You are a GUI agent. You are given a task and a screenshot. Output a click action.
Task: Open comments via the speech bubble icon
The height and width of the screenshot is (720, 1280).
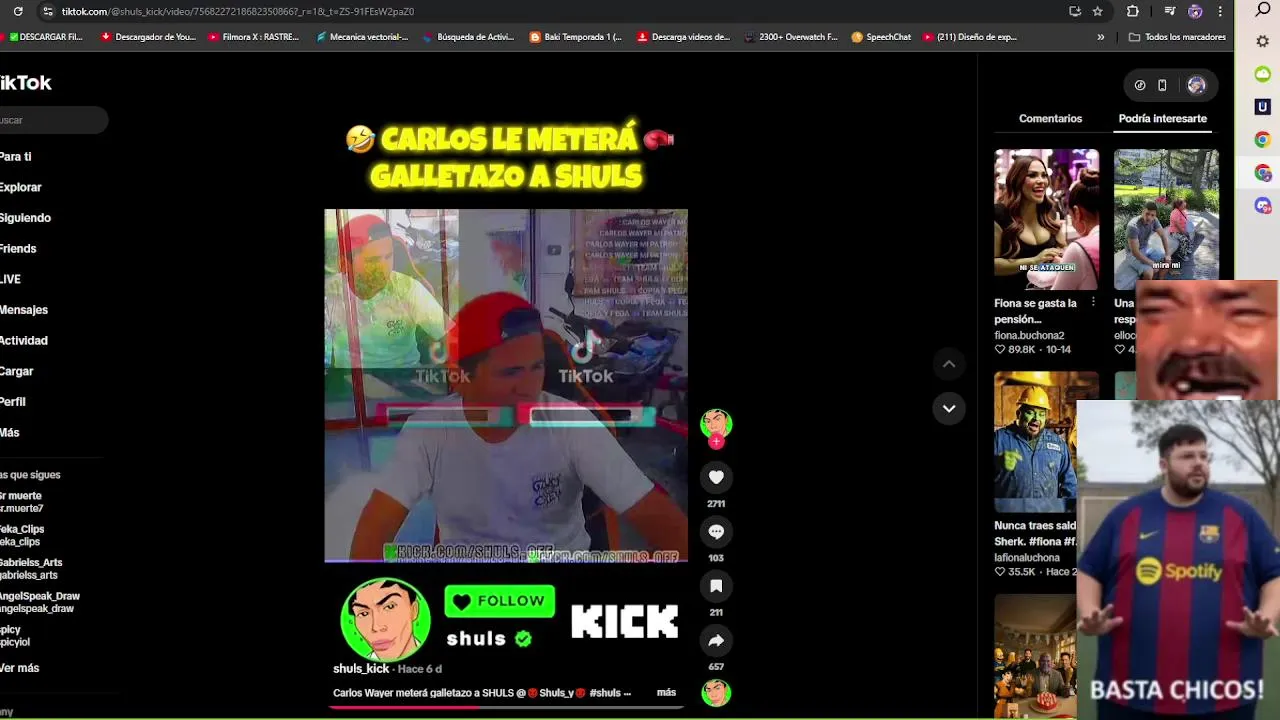(x=716, y=531)
